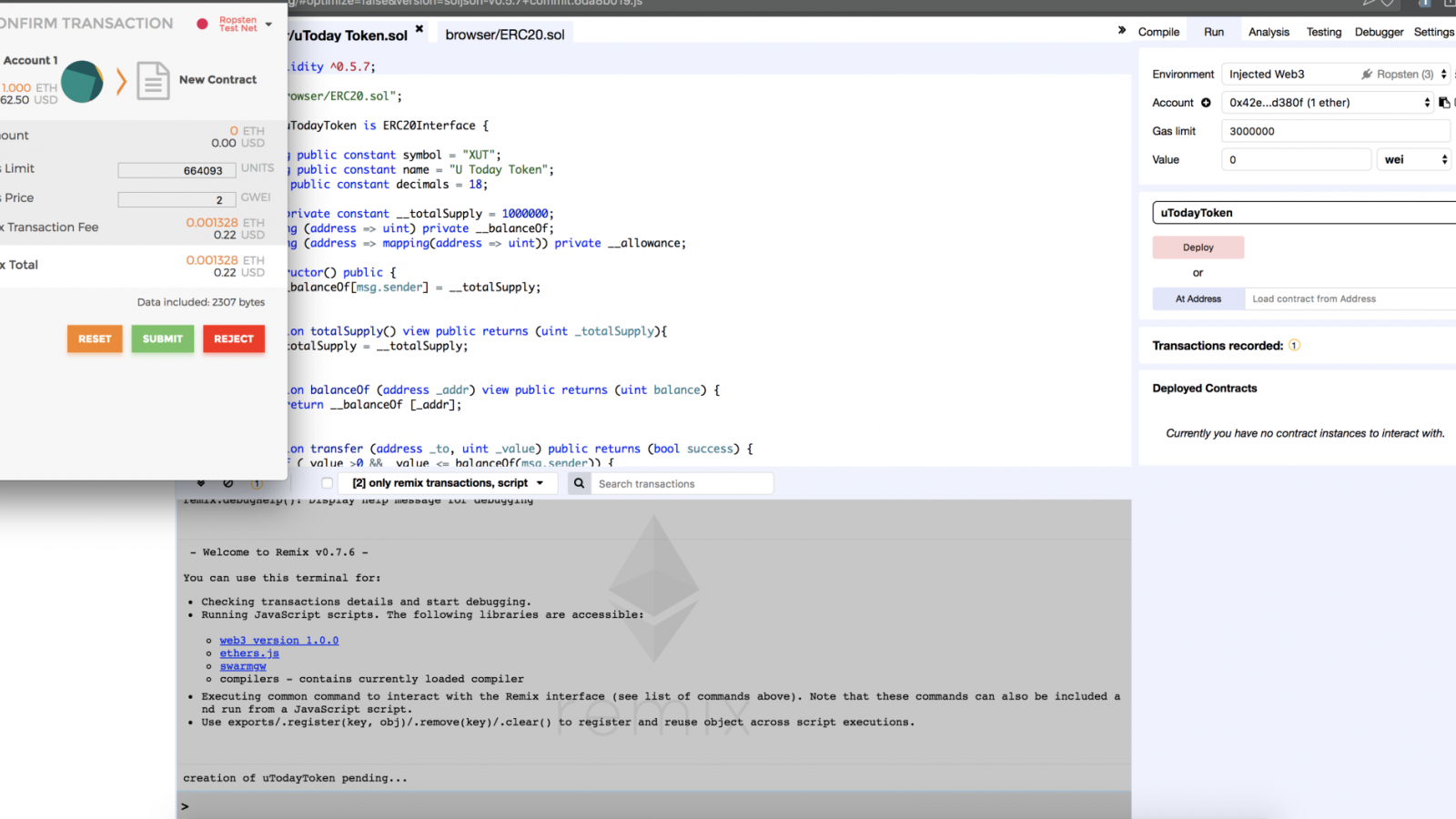
Task: Open the Run tab
Action: pos(1214,32)
